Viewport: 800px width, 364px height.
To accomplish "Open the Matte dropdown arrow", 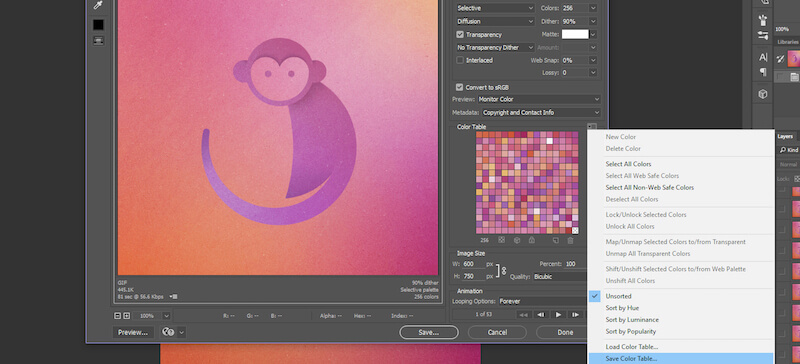I will (593, 35).
